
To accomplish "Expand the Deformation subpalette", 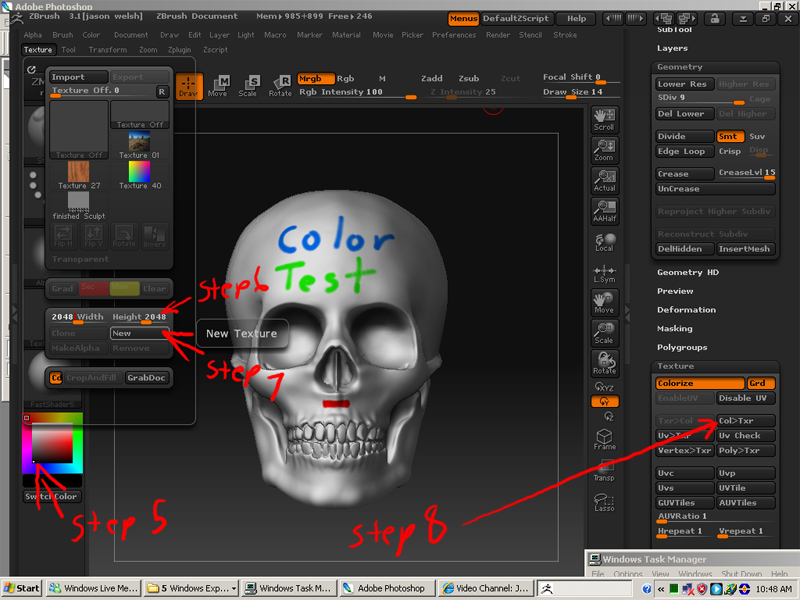I will pyautogui.click(x=686, y=310).
